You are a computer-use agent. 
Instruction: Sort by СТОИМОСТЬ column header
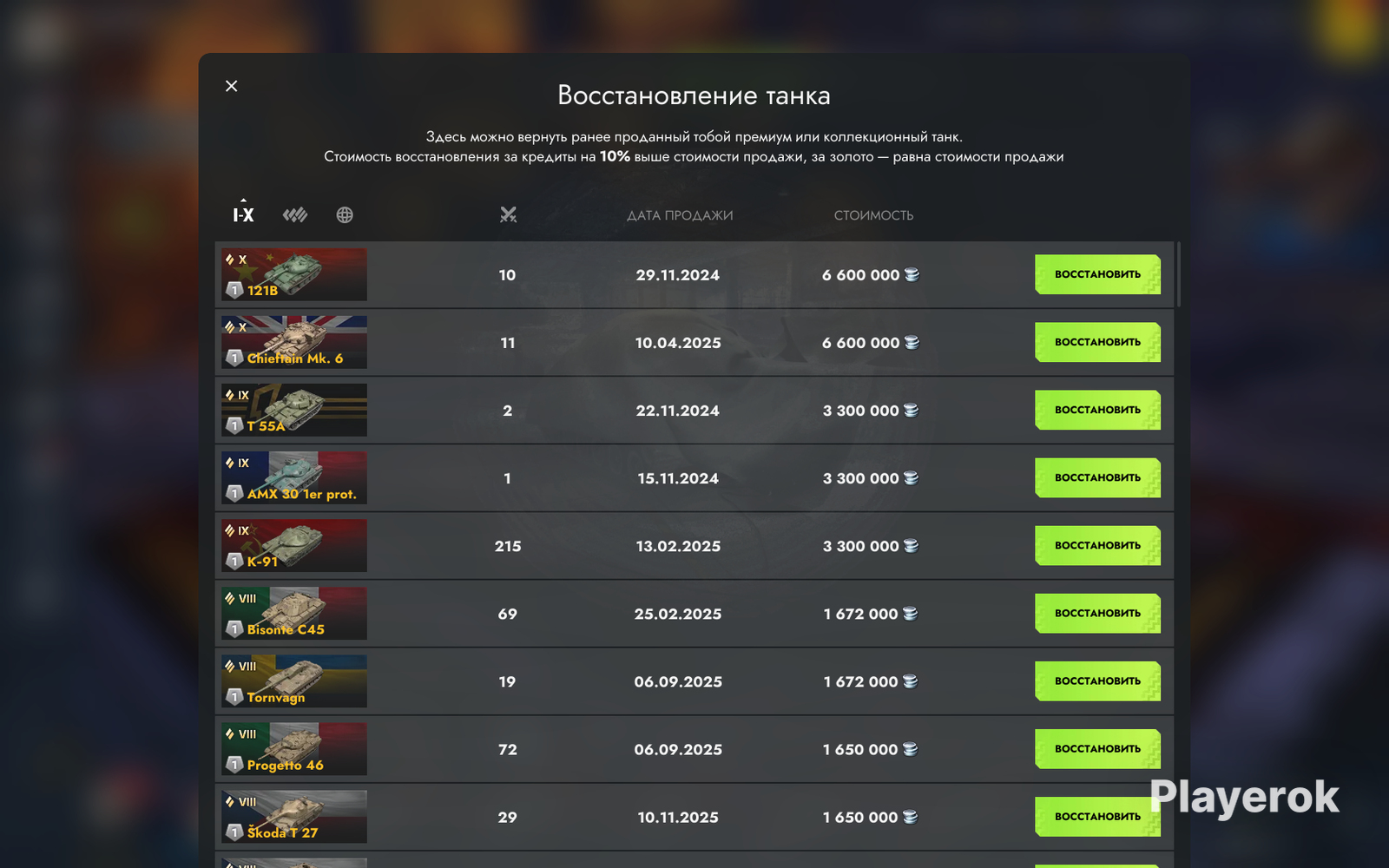[x=873, y=215]
